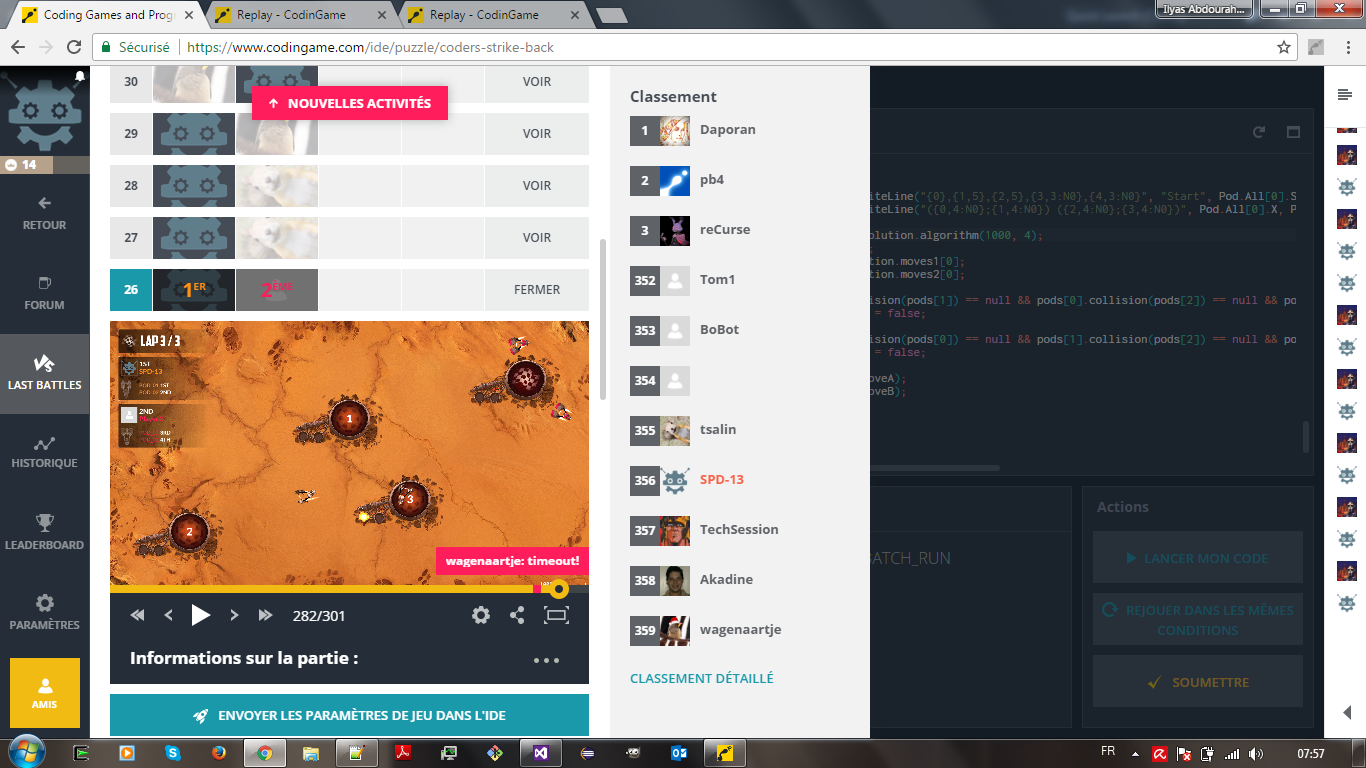
Task: Click the share replay icon
Action: pyautogui.click(x=517, y=615)
